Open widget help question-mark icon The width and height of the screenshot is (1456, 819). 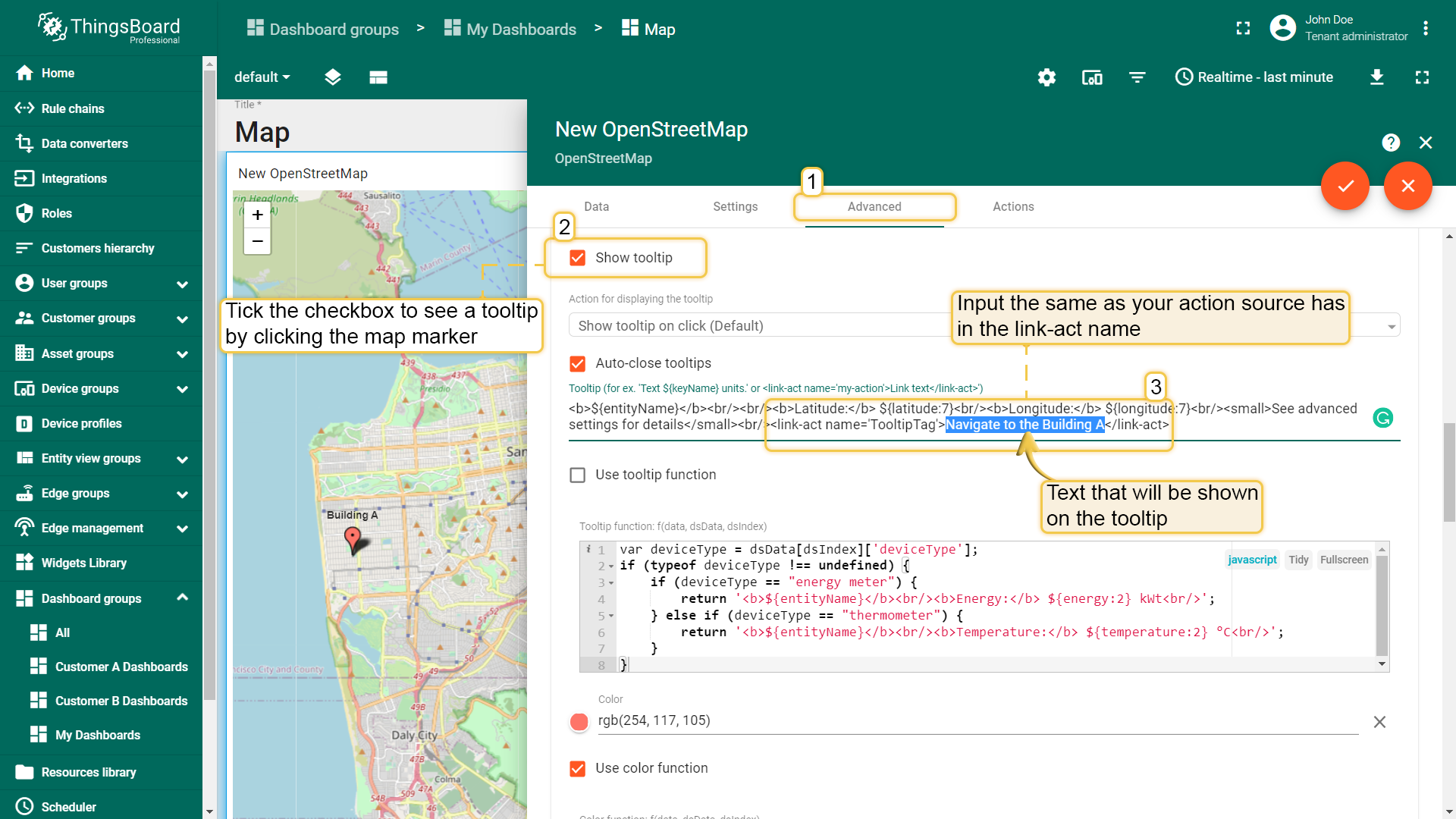[1391, 143]
